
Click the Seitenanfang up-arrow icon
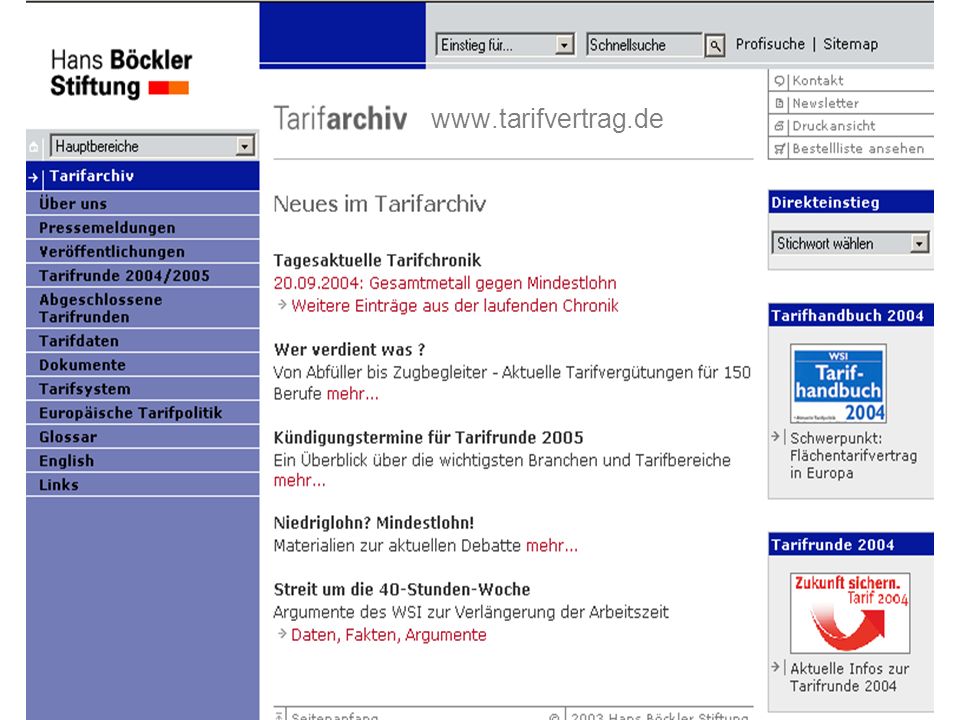pos(279,715)
